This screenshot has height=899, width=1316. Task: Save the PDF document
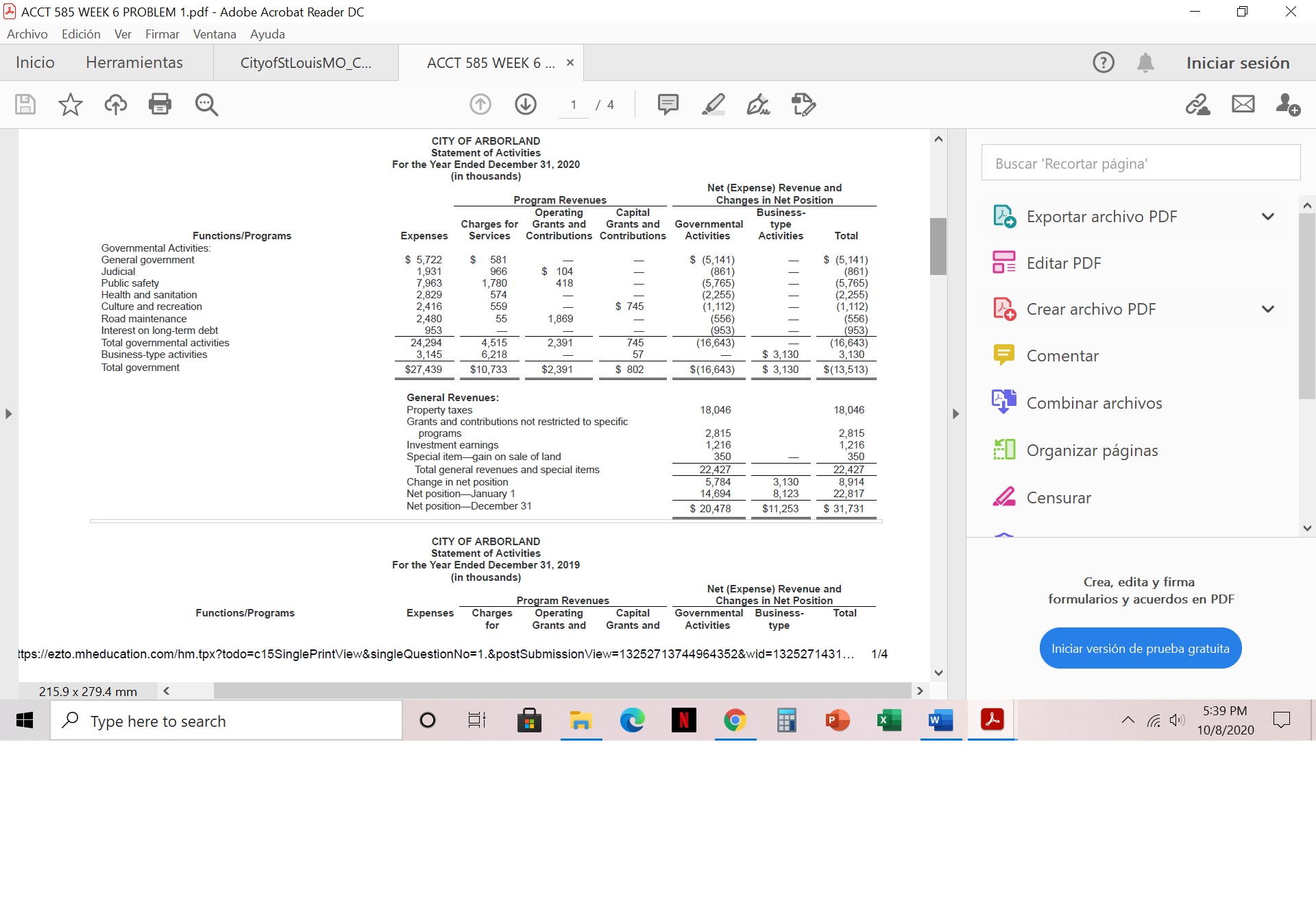[x=25, y=104]
